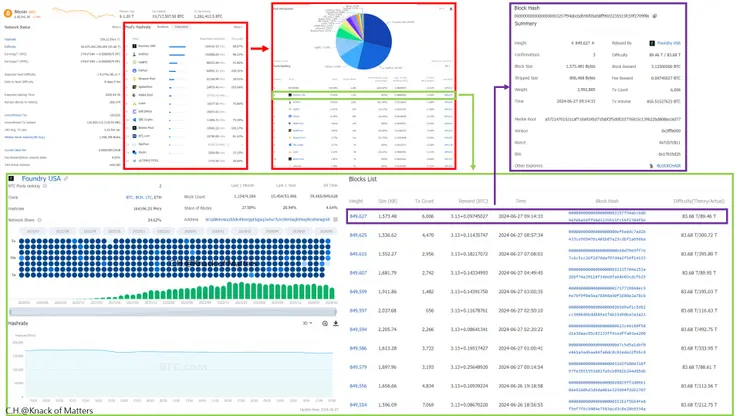Viewport: 740px width, 416px height.
Task: Click info icon beside Network Share
Action: tap(40, 220)
